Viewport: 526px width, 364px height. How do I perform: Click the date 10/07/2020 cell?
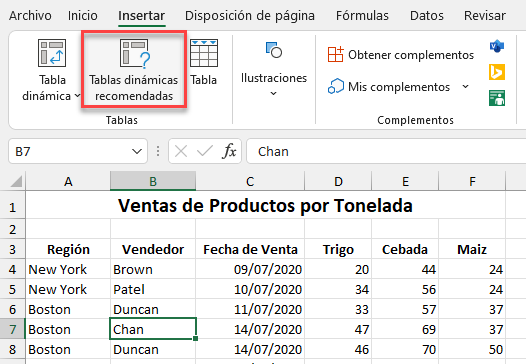(250, 289)
